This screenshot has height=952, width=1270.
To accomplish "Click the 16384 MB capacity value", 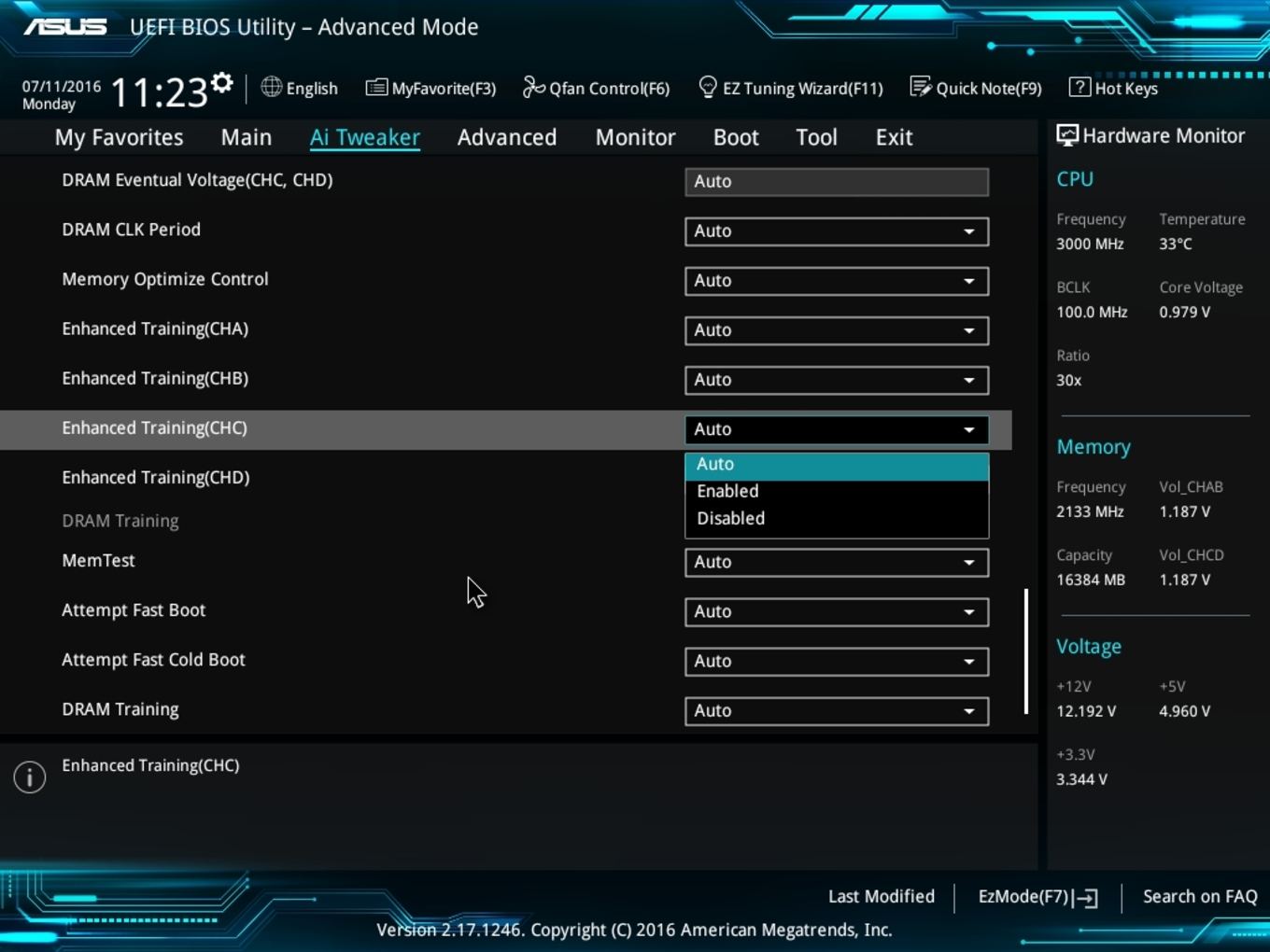I will point(1091,580).
